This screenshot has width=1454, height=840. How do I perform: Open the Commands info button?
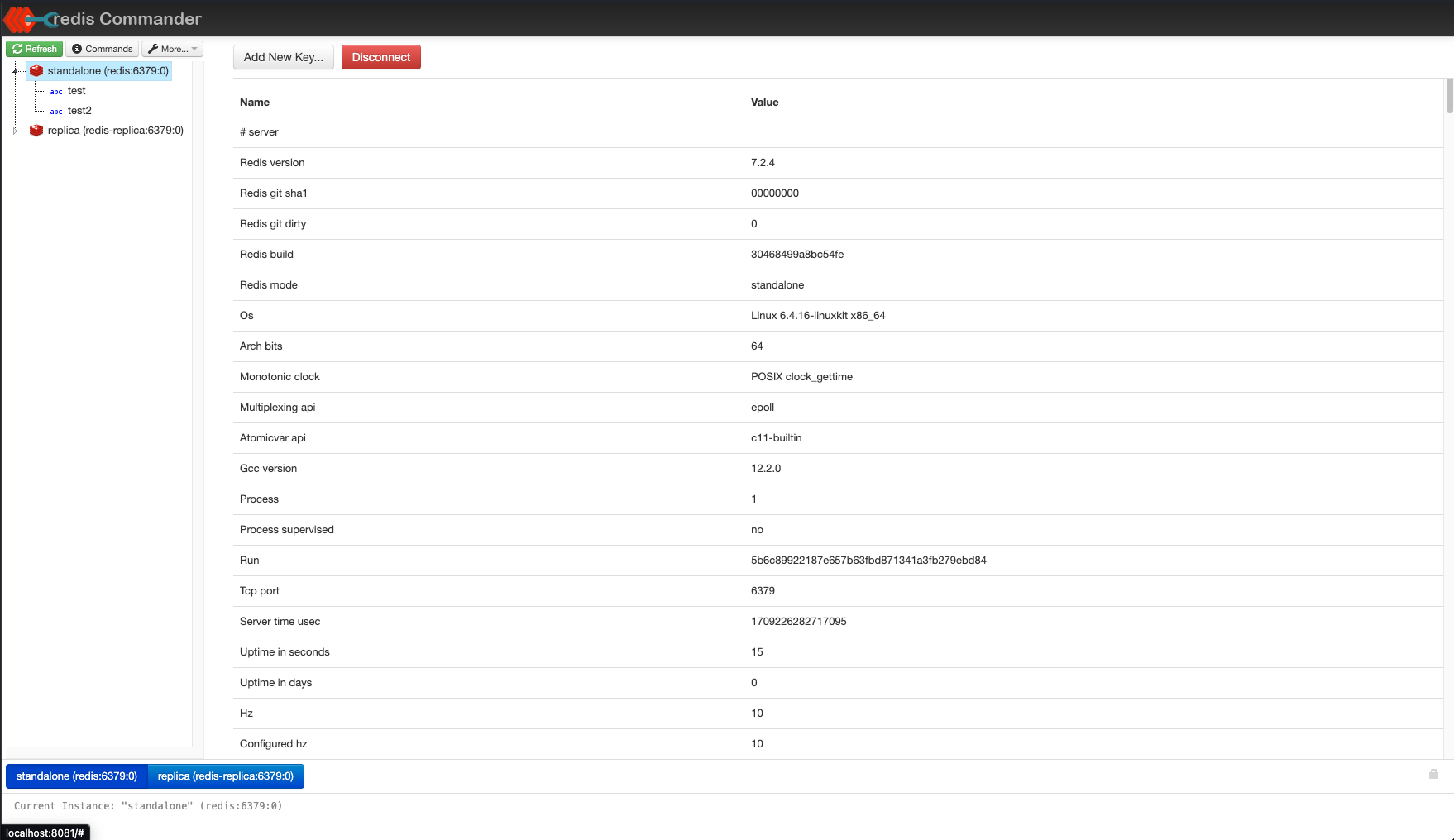[x=102, y=49]
